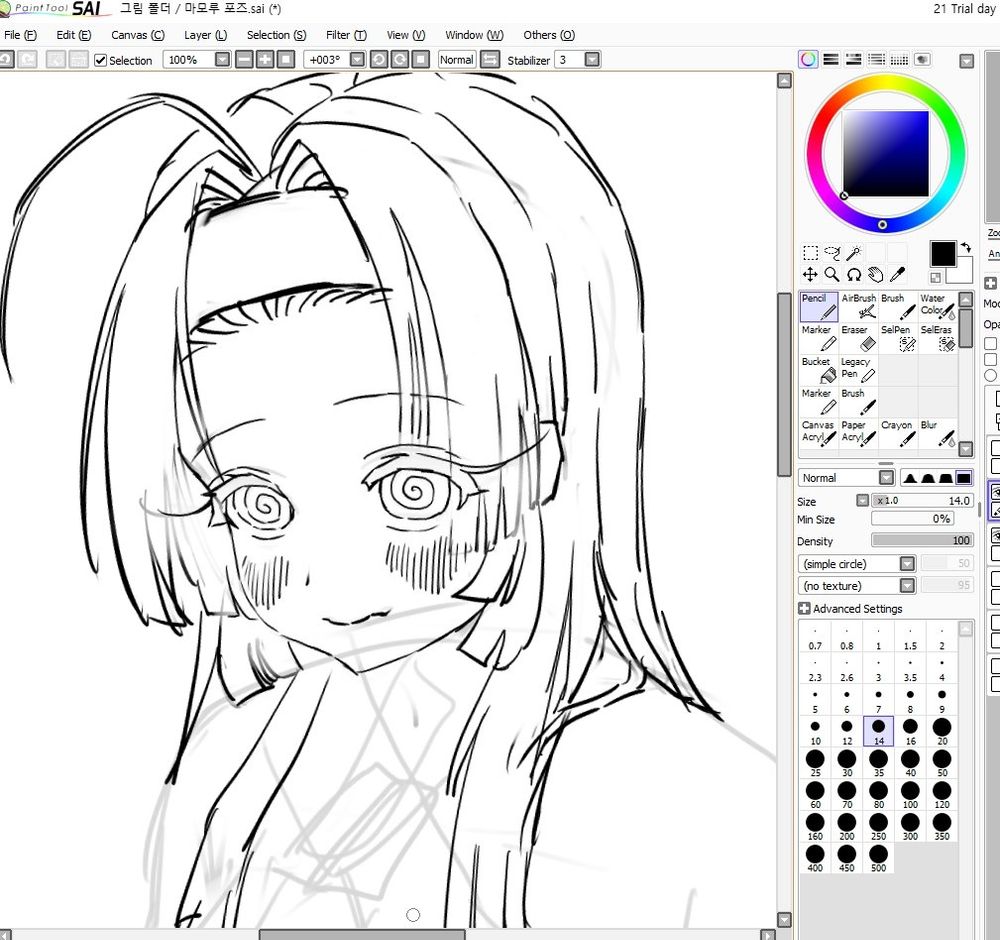This screenshot has height=940, width=1000.
Task: Toggle the color mixer panel
Action: [876, 60]
